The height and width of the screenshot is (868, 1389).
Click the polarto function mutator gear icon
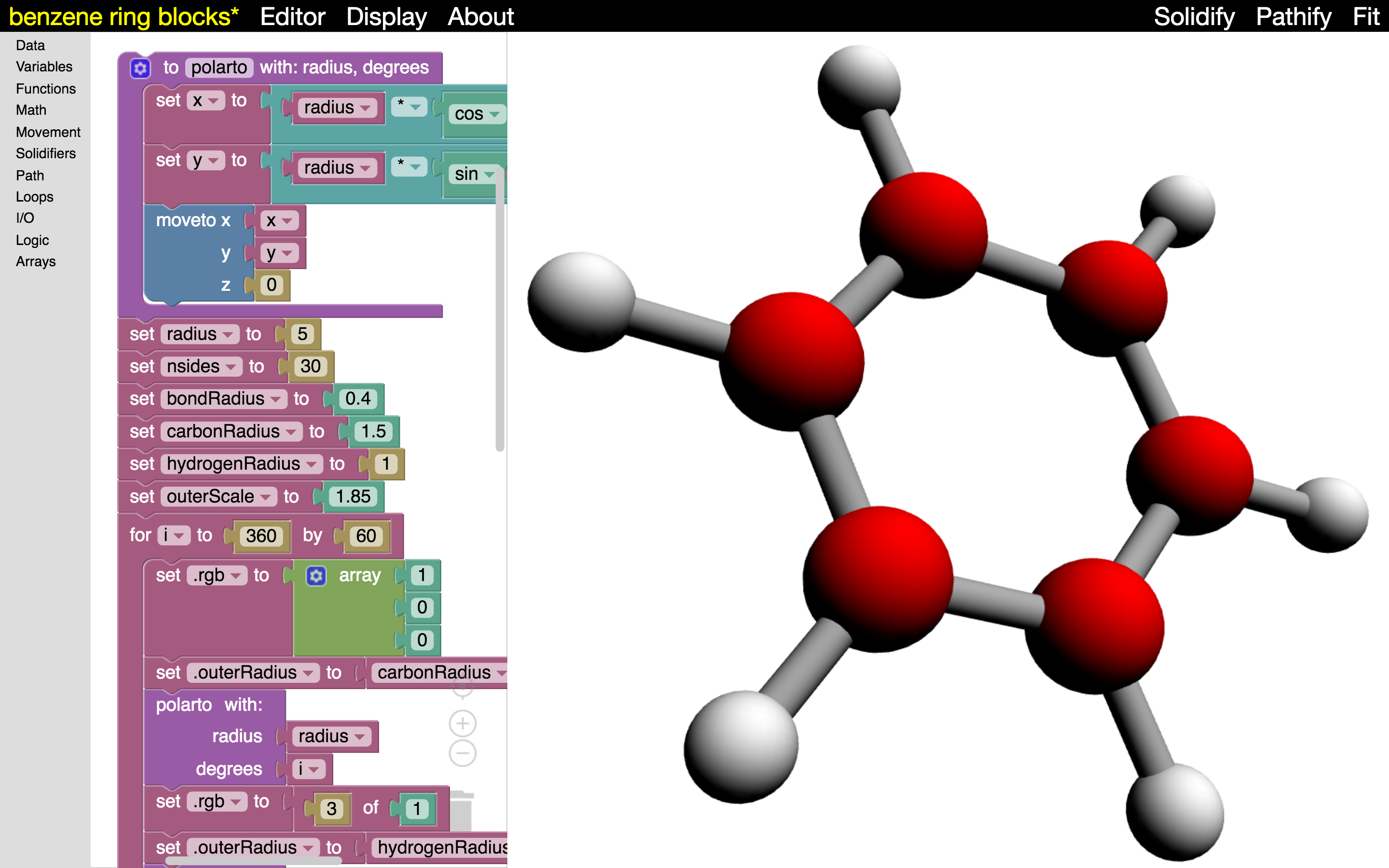tap(140, 68)
